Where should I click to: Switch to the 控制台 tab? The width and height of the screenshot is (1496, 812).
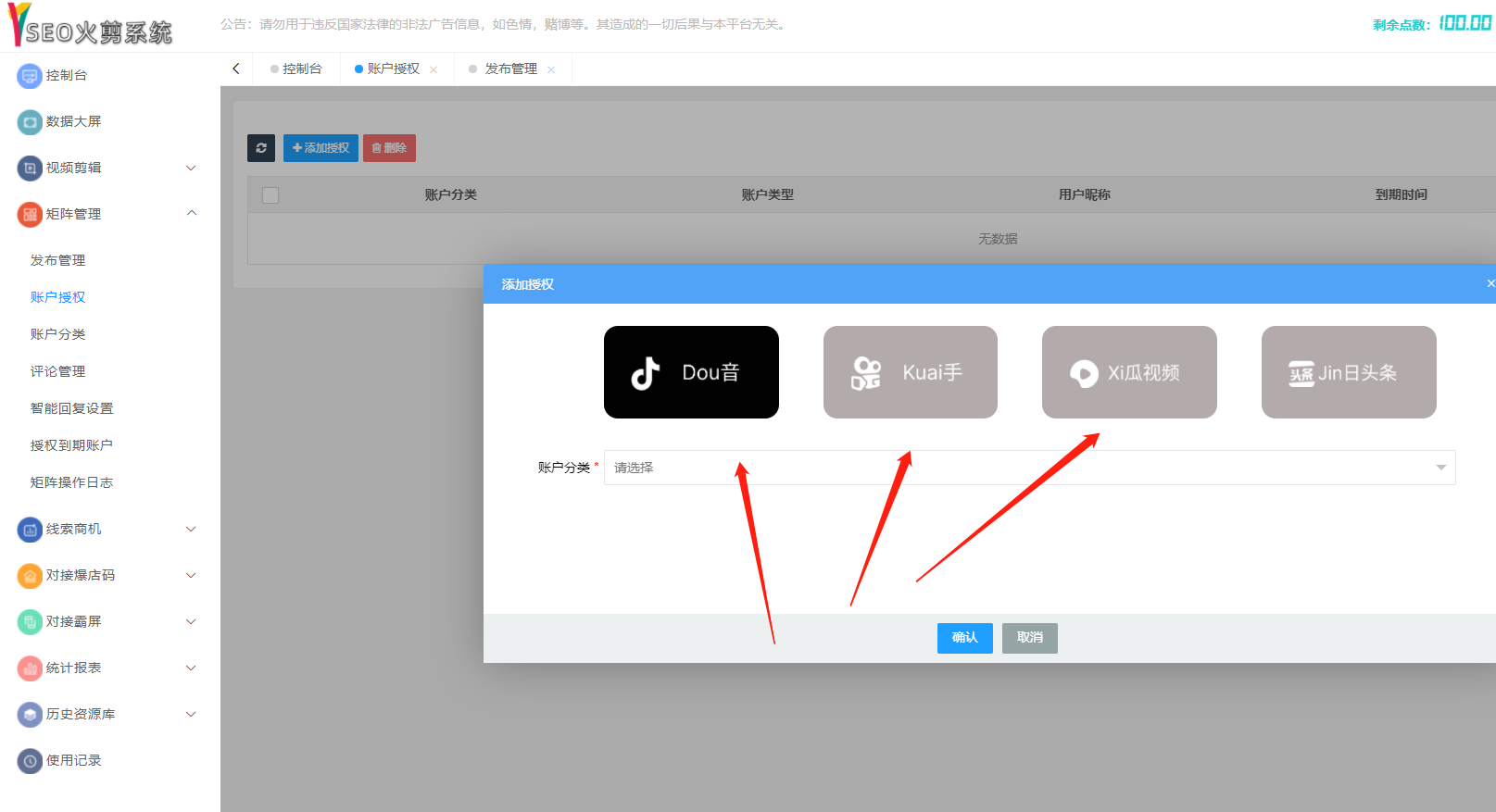(x=301, y=69)
